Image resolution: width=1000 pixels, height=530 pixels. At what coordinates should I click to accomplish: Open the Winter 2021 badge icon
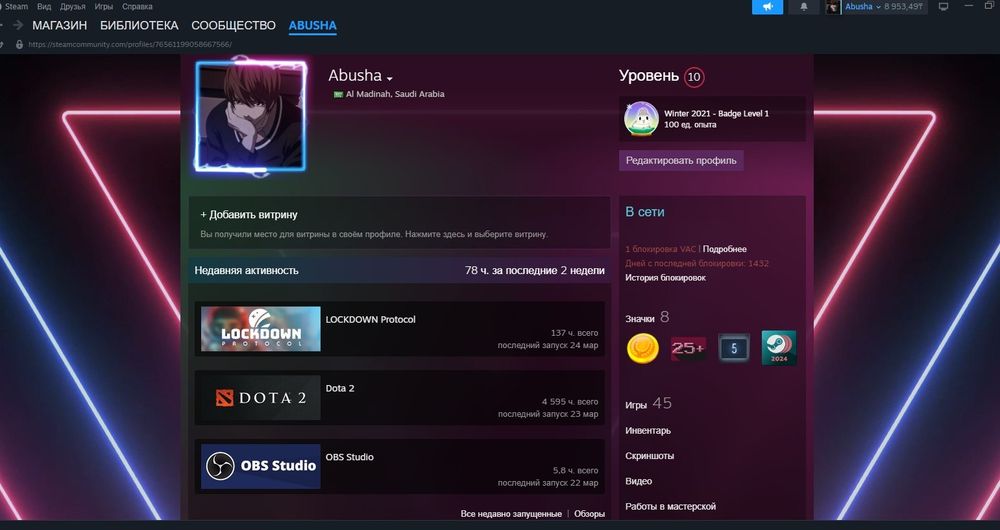[641, 119]
